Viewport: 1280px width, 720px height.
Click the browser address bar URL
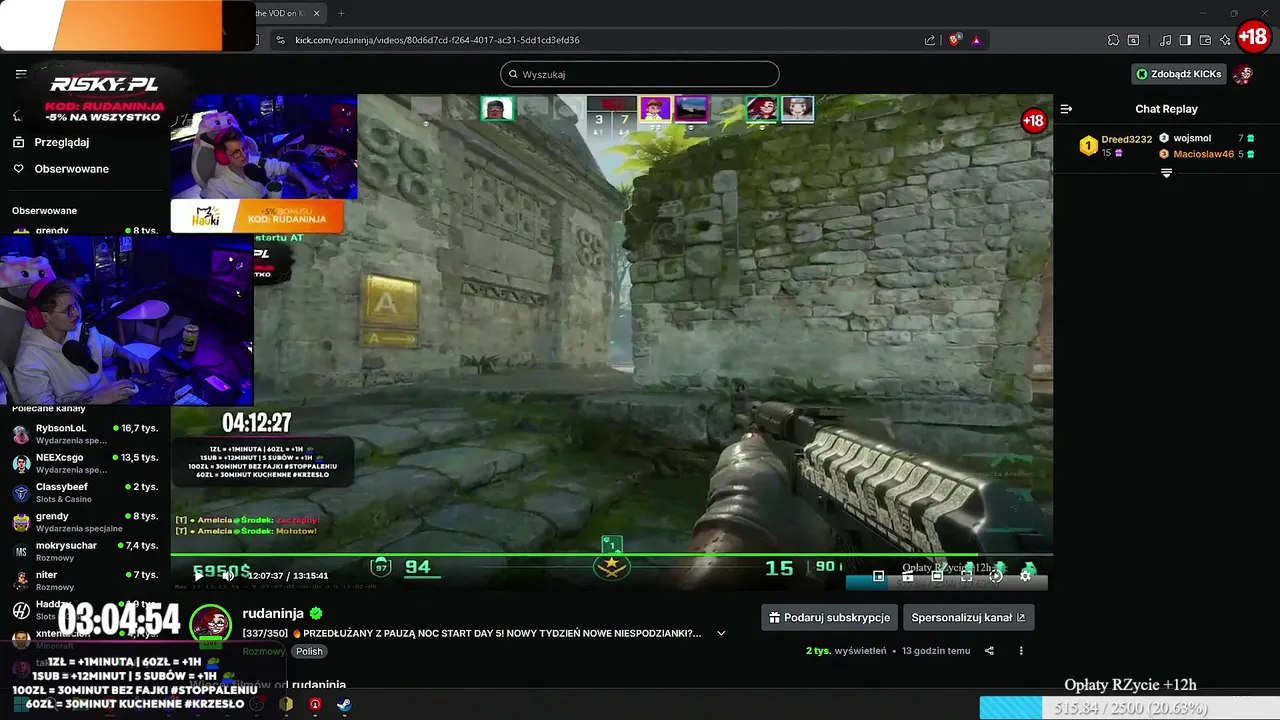tap(437, 40)
